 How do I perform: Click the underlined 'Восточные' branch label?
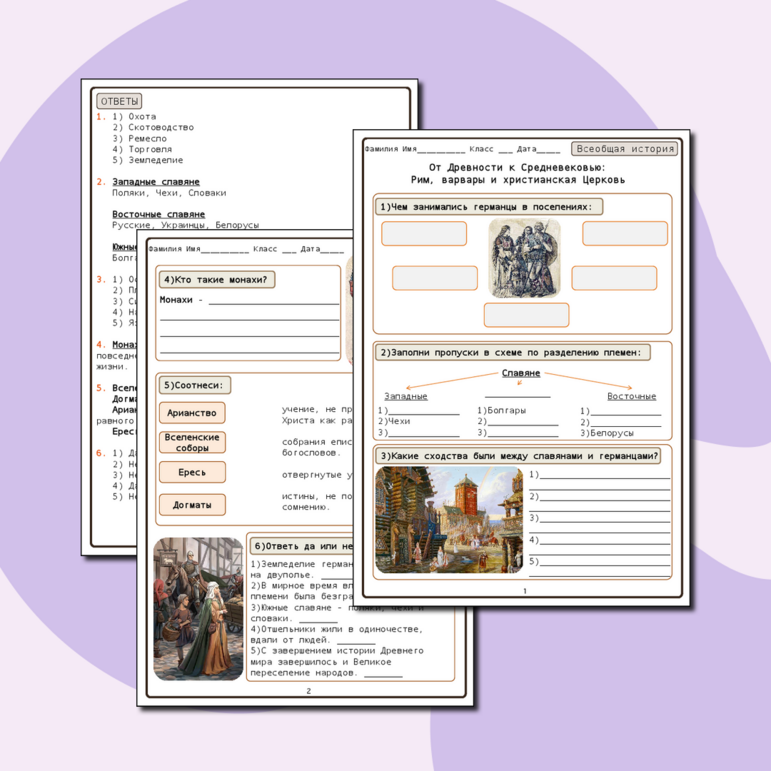[x=631, y=396]
